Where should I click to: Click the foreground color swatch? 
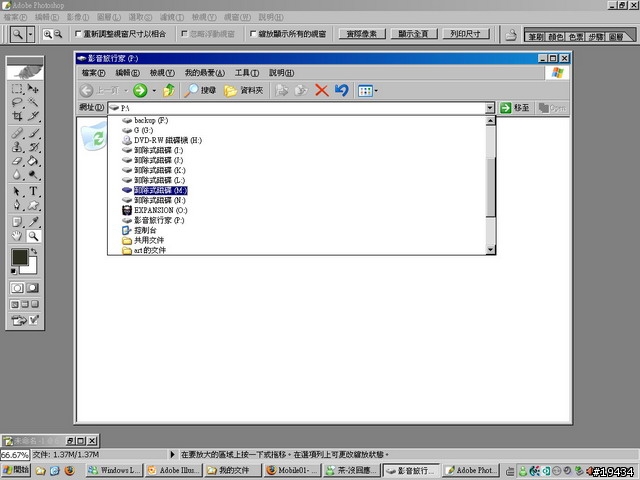coord(19,257)
